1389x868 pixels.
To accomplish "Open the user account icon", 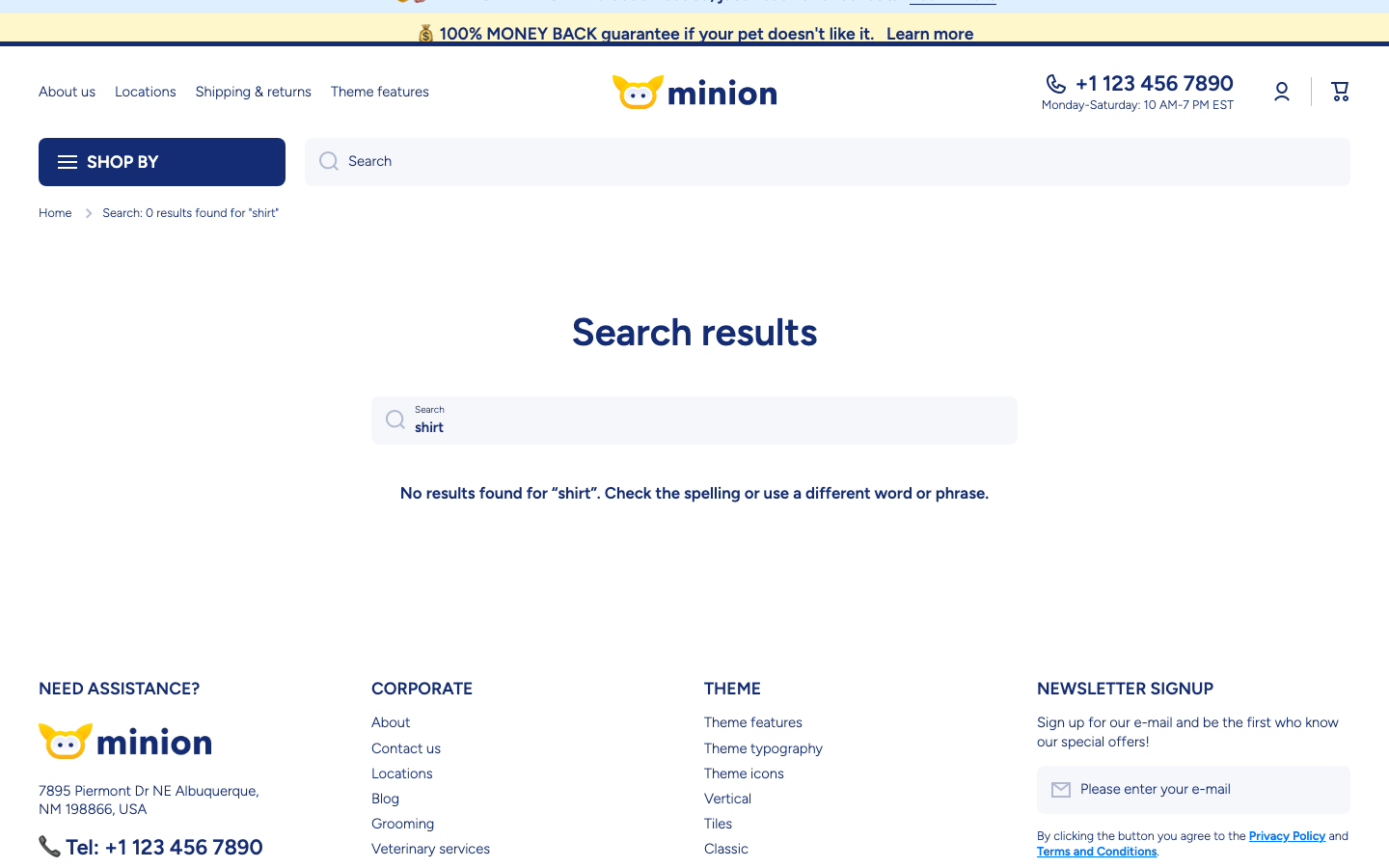I will pos(1282,92).
